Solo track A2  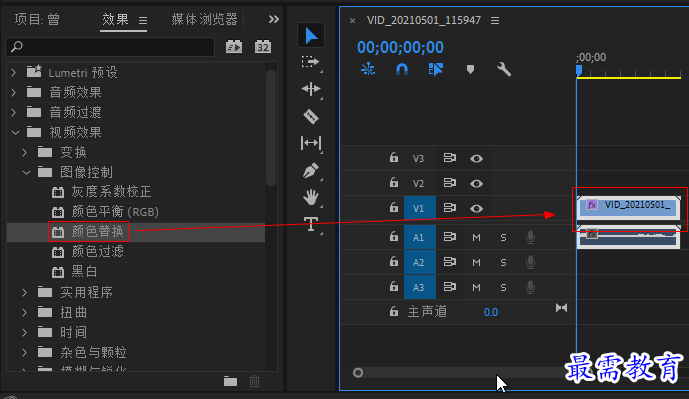504,263
